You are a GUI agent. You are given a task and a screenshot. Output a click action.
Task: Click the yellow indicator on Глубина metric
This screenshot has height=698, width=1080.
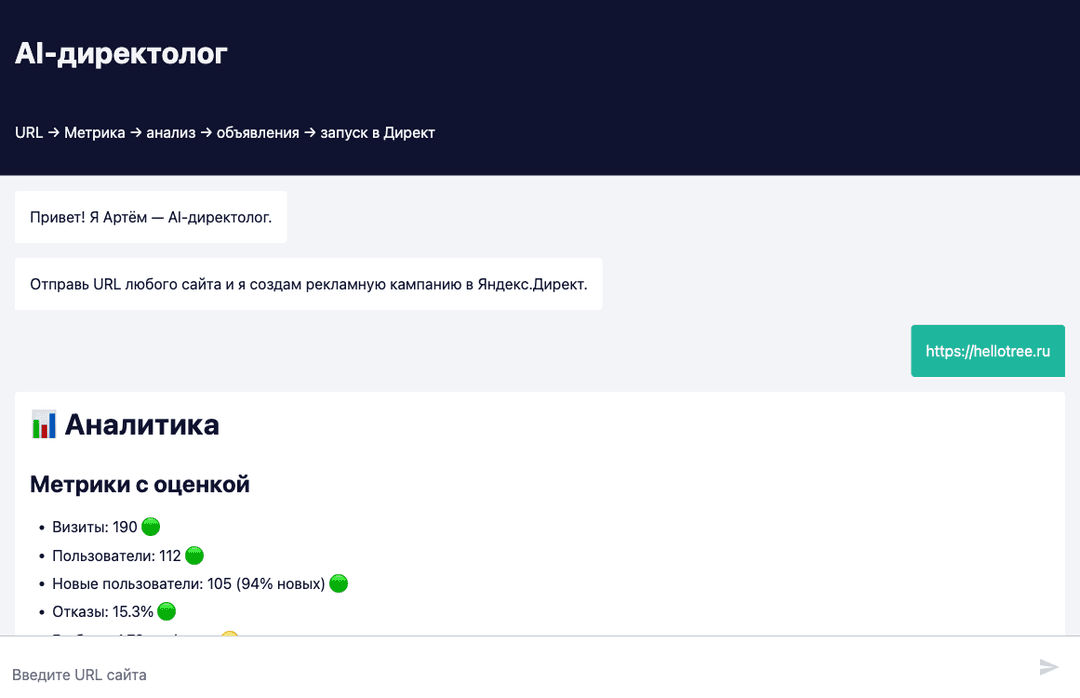click(x=228, y=637)
